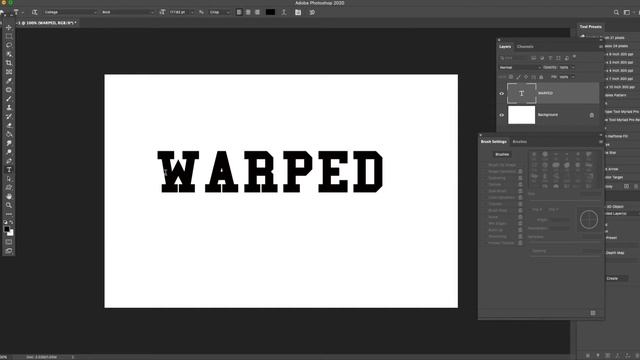This screenshot has width=640, height=360.
Task: Switch to the Layers tab
Action: click(x=505, y=47)
